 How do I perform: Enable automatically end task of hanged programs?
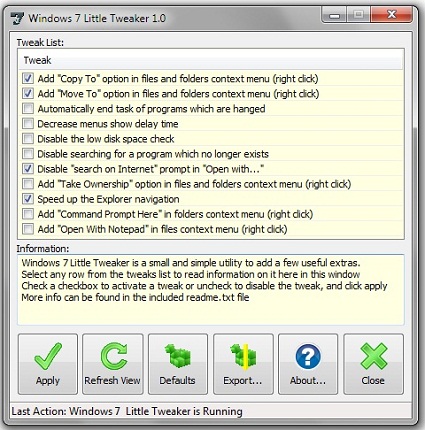pos(28,108)
